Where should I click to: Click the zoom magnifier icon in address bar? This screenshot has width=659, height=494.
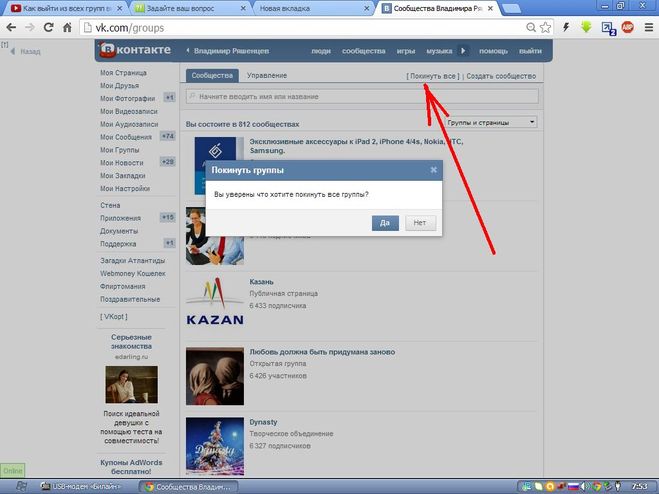(x=531, y=28)
